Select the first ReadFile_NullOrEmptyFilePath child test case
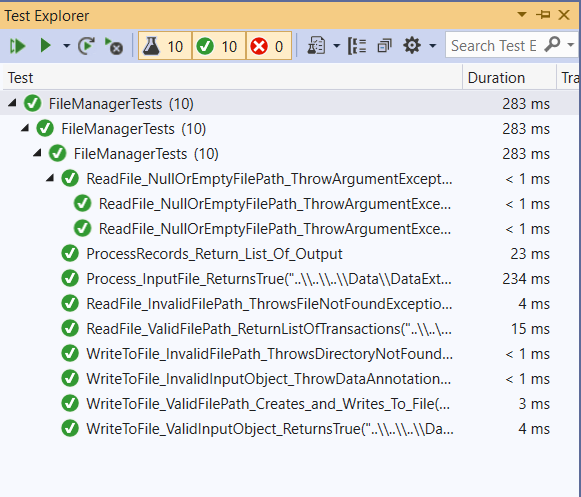 click(x=289, y=204)
